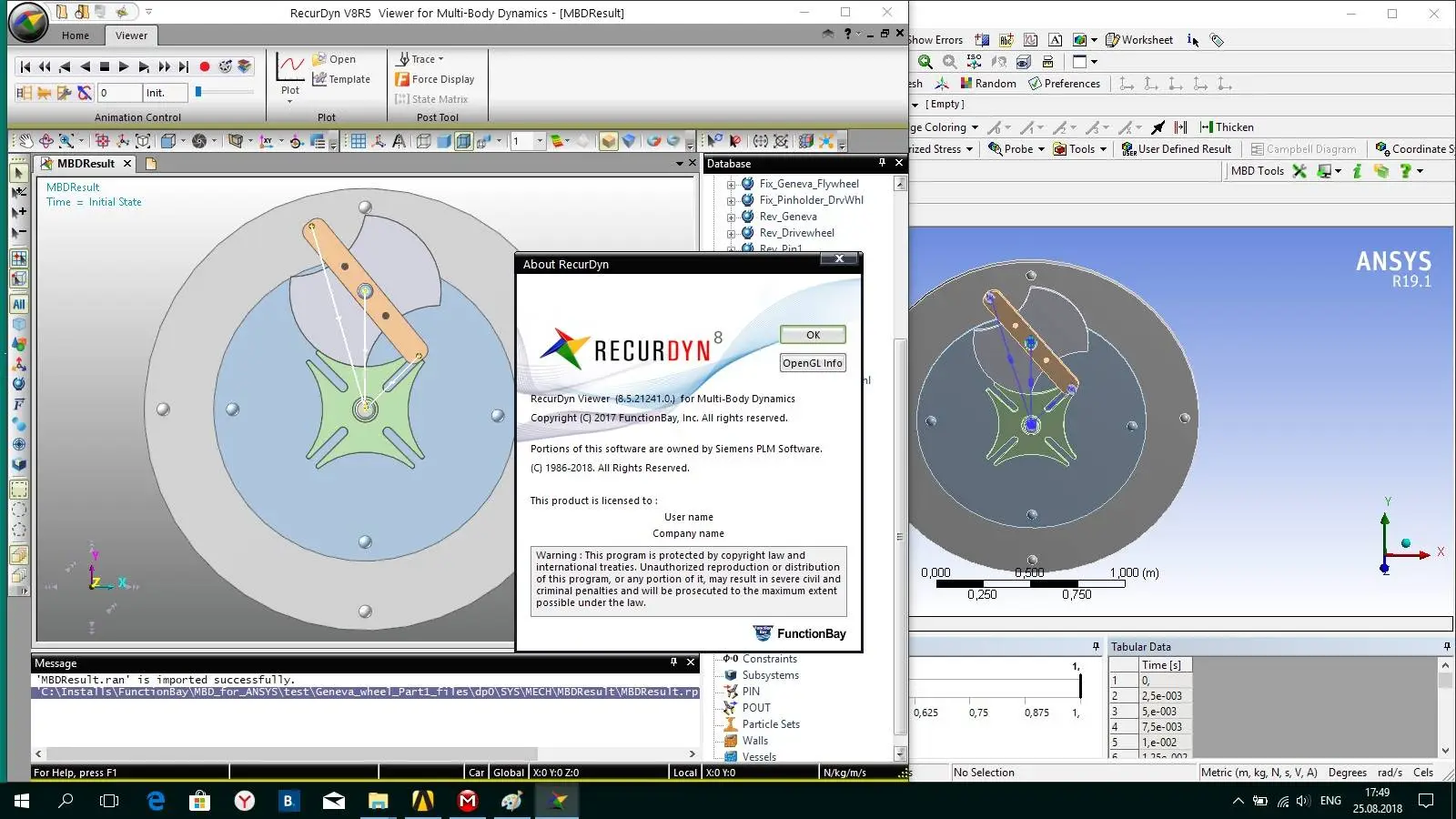Select the pan hand tool
The height and width of the screenshot is (819, 1456).
[25, 141]
